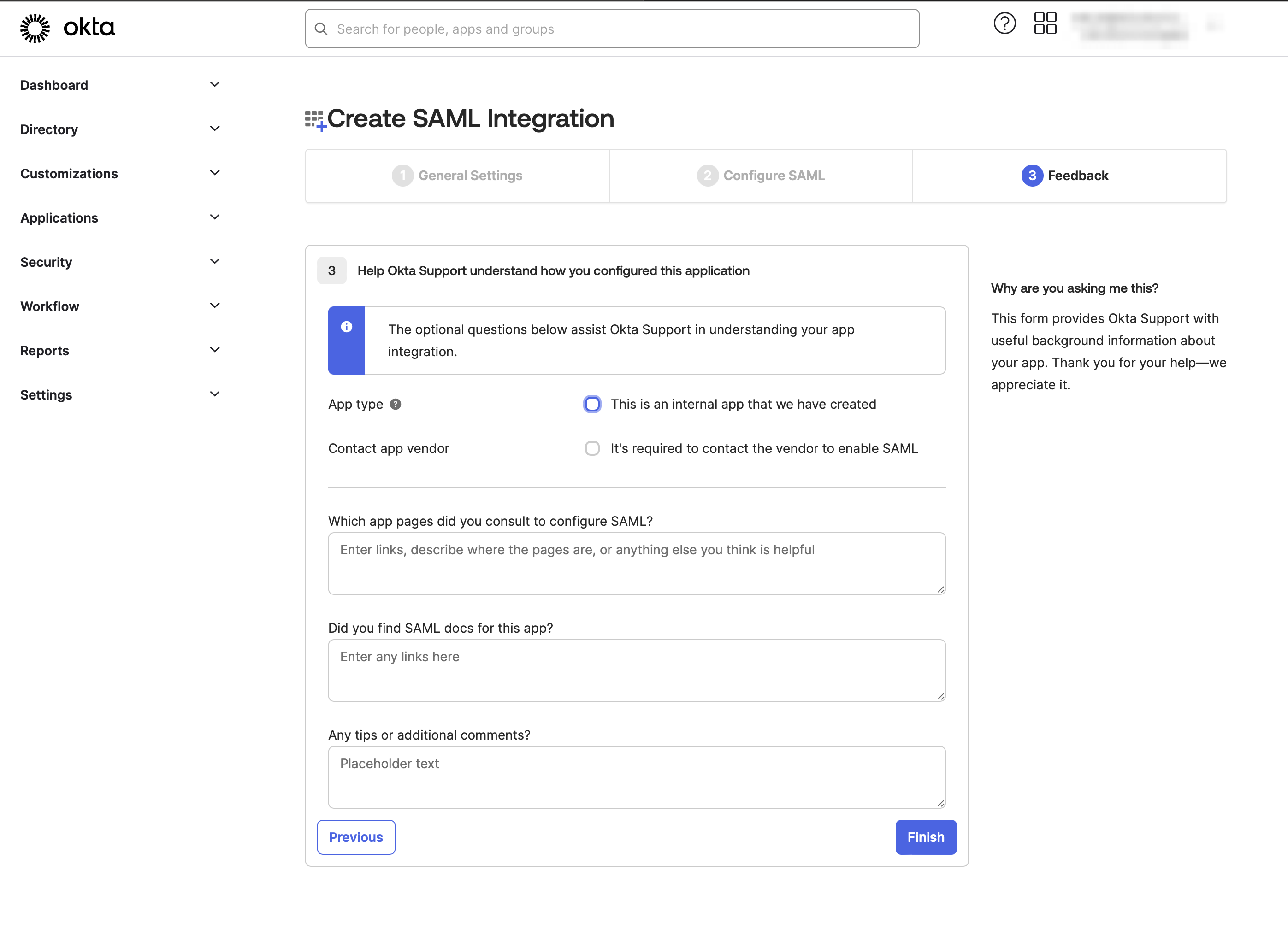The width and height of the screenshot is (1288, 952).
Task: Check the internal app checkbox
Action: [x=592, y=404]
